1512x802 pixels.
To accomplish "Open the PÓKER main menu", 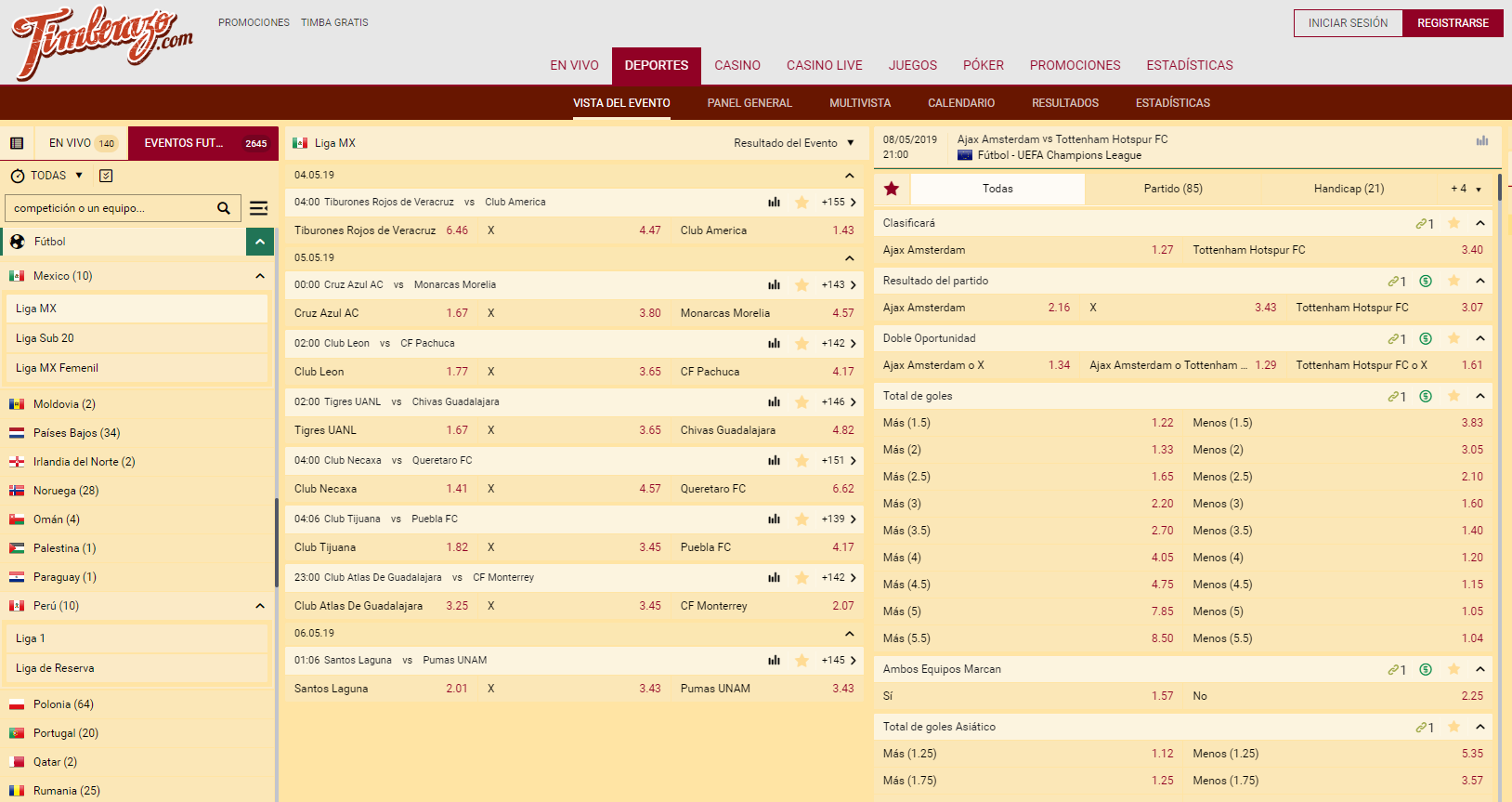I will click(984, 65).
